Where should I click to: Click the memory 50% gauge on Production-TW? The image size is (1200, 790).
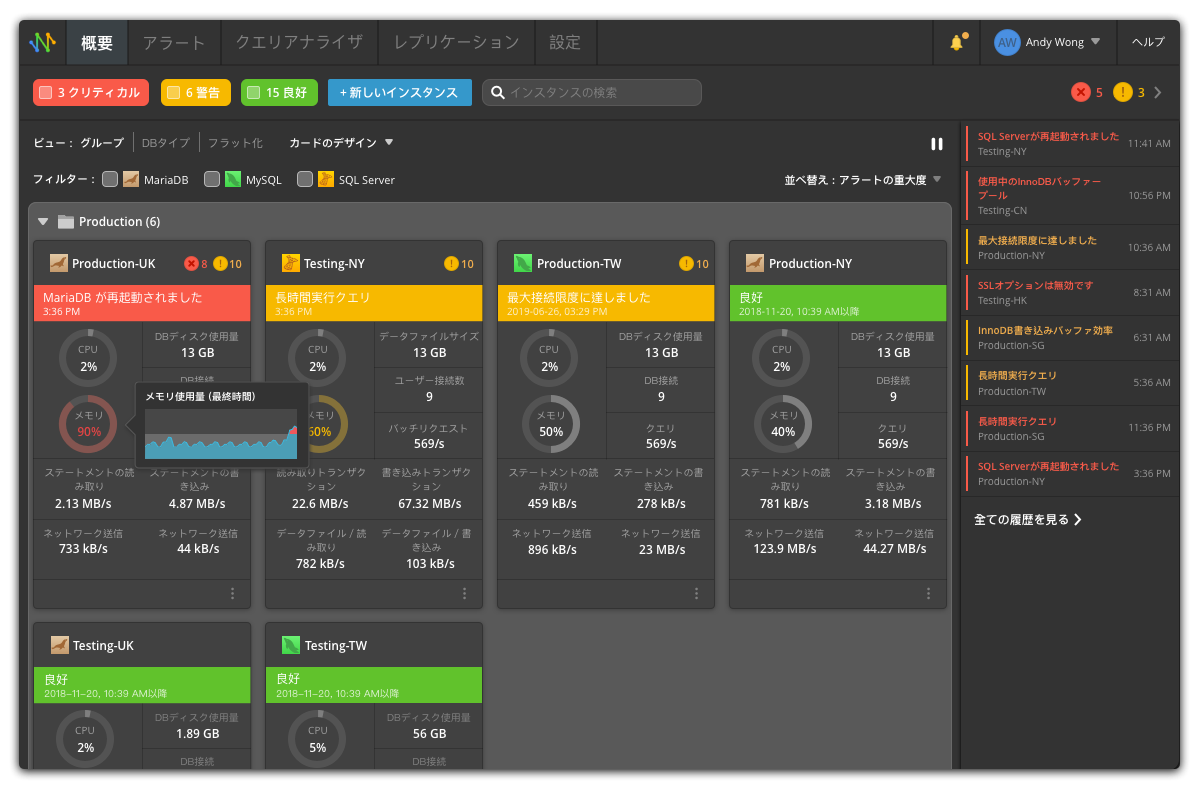click(x=551, y=424)
